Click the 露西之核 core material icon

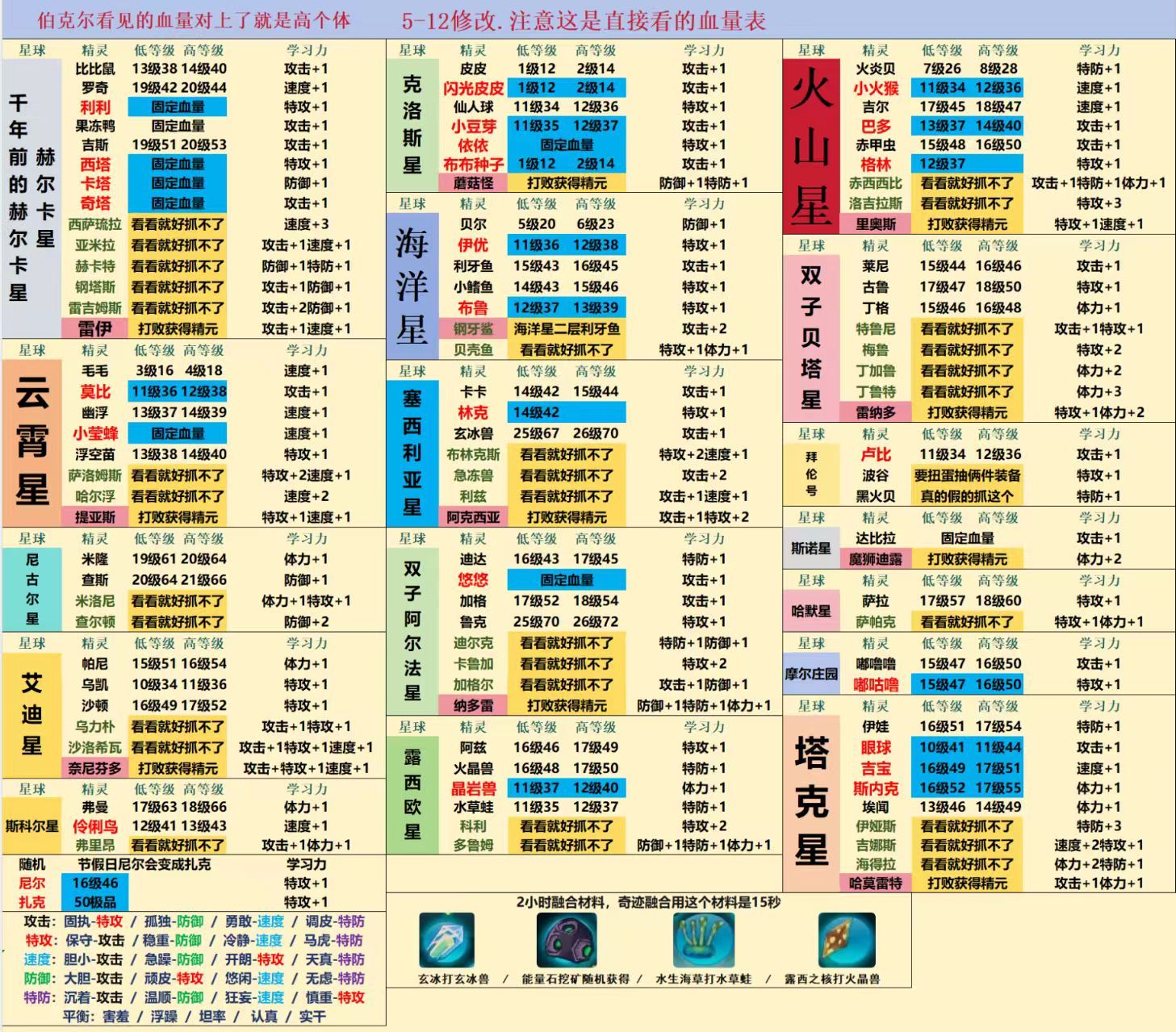pos(847,940)
